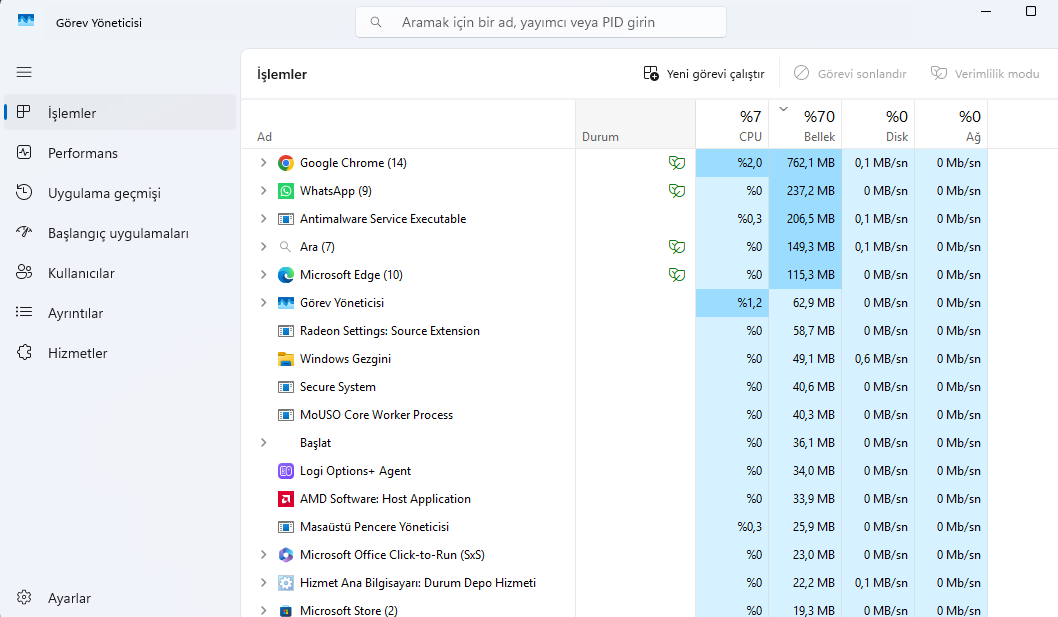This screenshot has width=1058, height=617.
Task: Open the hamburger navigation menu
Action: click(24, 72)
